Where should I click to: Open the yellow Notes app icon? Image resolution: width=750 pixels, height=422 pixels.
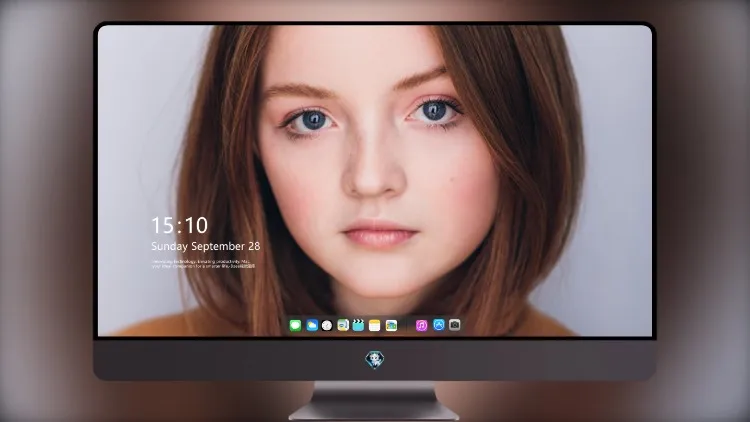tap(375, 325)
